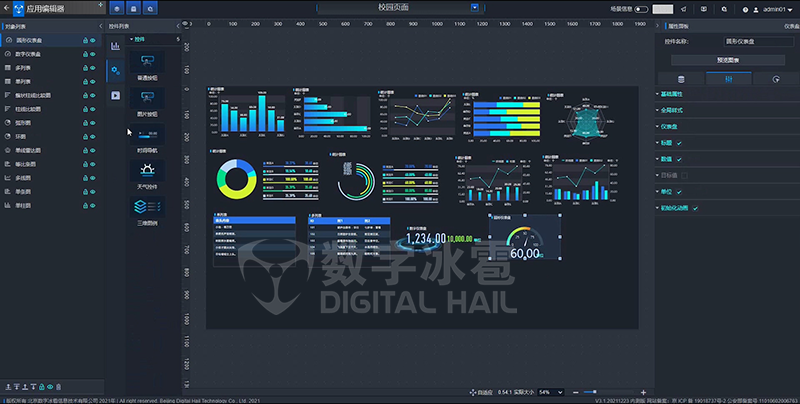Click the preview screen icon in top bar
800x404 pixels.
pos(704,9)
